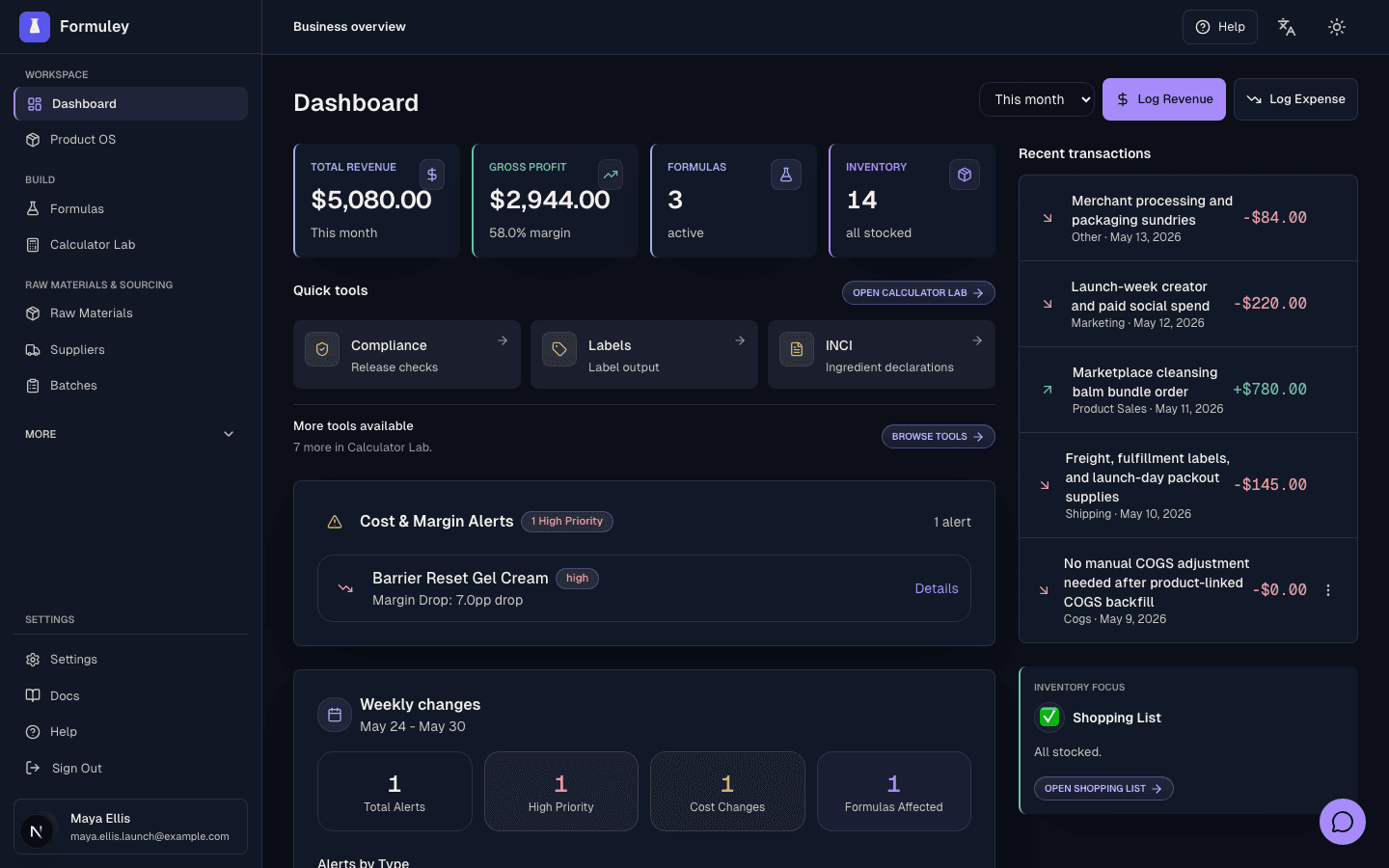Open Raw Materials in the sidebar
This screenshot has height=868, width=1389.
click(130, 313)
